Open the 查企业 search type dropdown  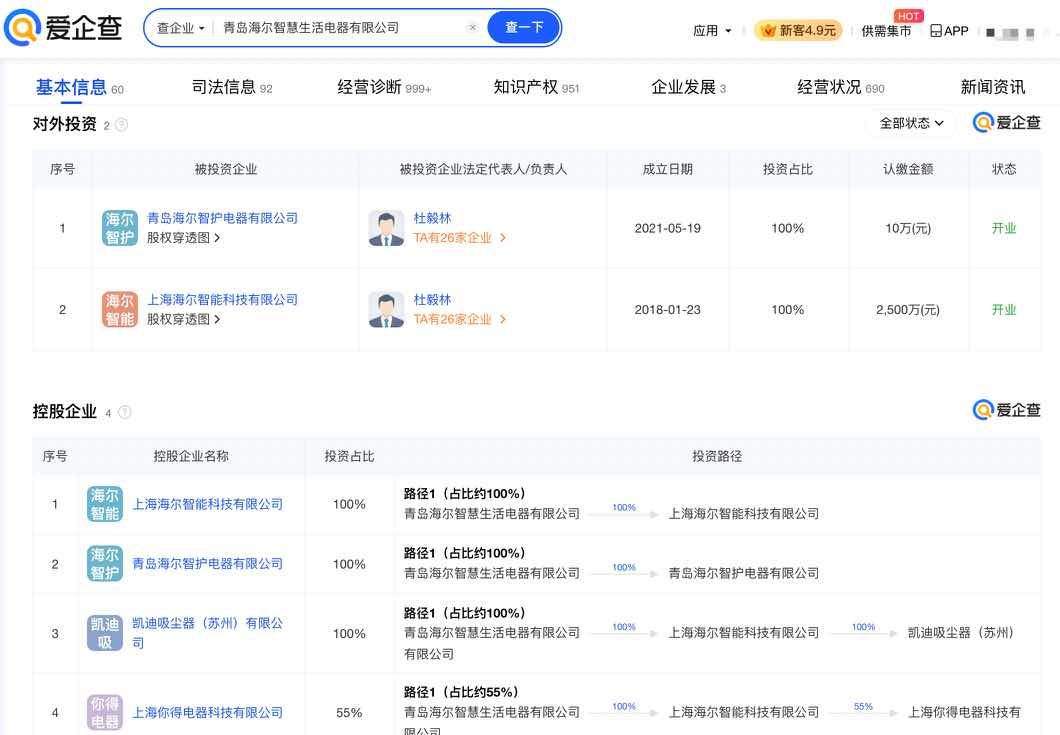(x=180, y=28)
